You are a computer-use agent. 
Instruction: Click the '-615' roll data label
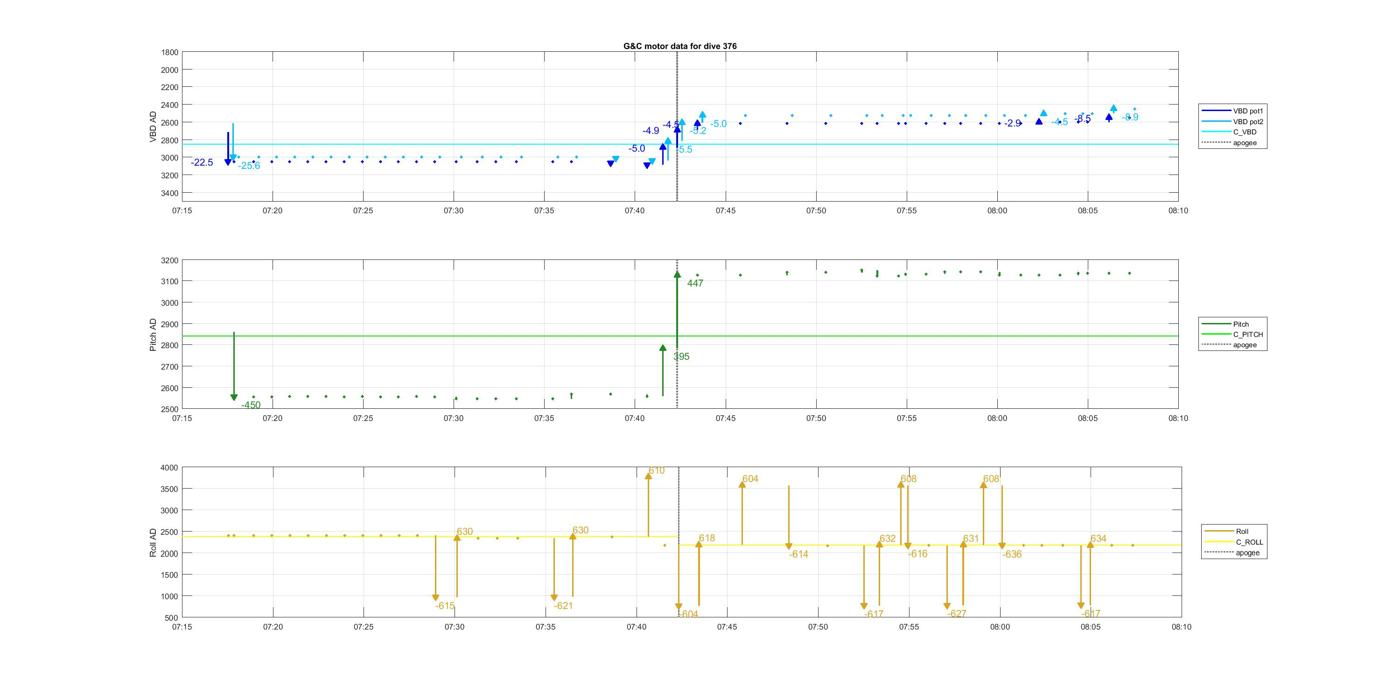[445, 605]
